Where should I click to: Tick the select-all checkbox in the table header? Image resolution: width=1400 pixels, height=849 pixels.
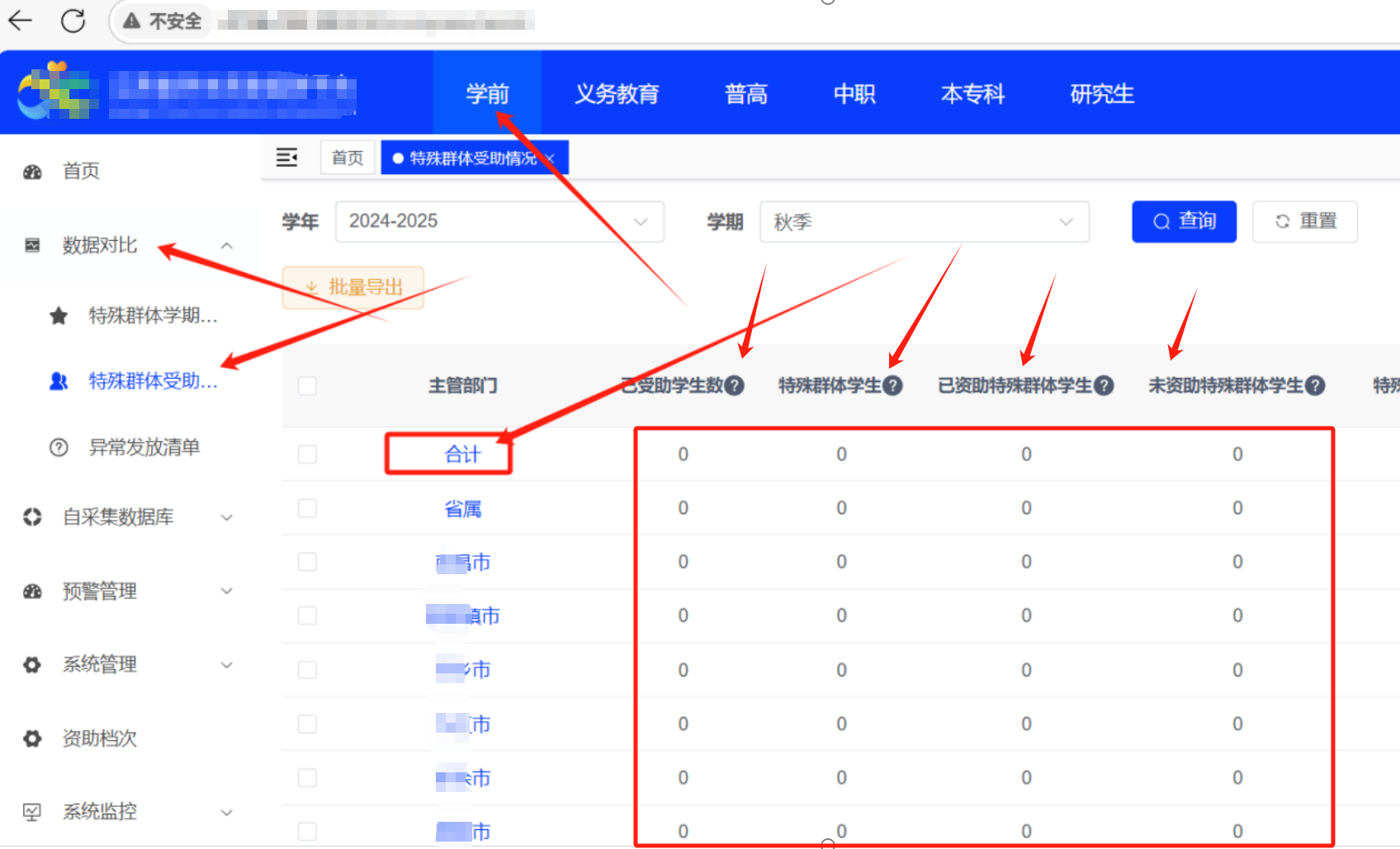click(307, 385)
